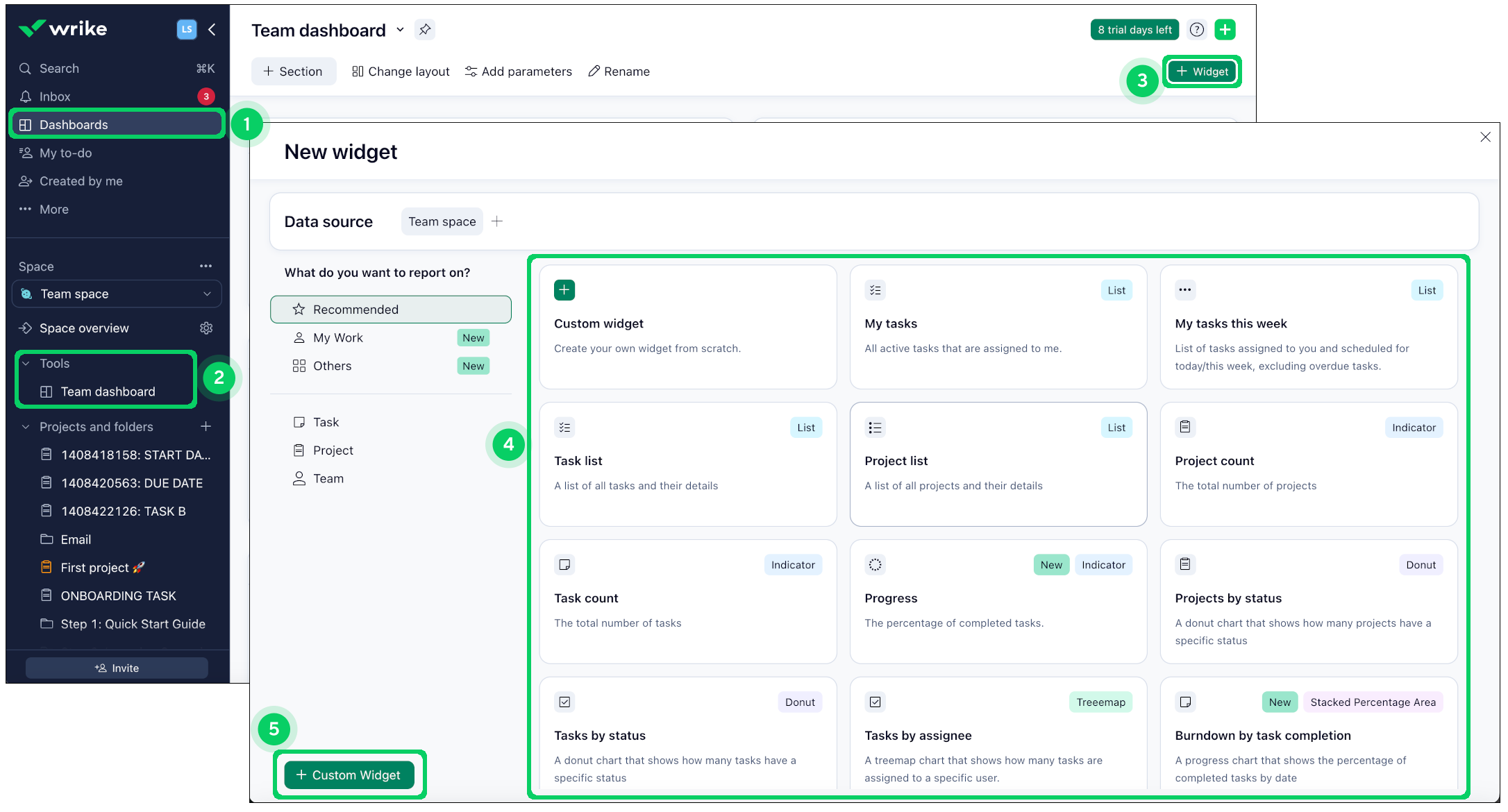Select My Work report category
The height and width of the screenshot is (812, 1508).
(338, 338)
